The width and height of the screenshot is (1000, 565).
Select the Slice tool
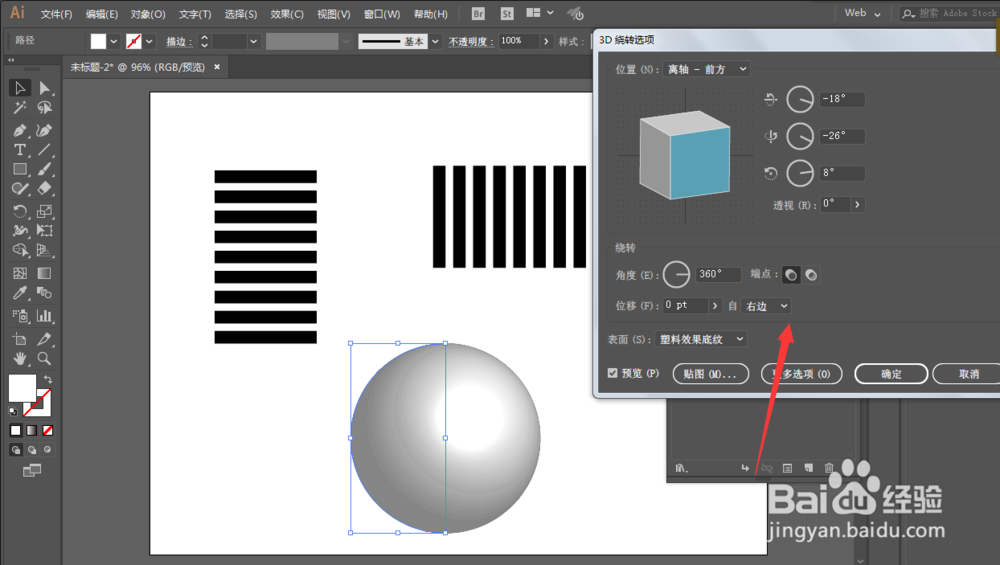(44, 339)
